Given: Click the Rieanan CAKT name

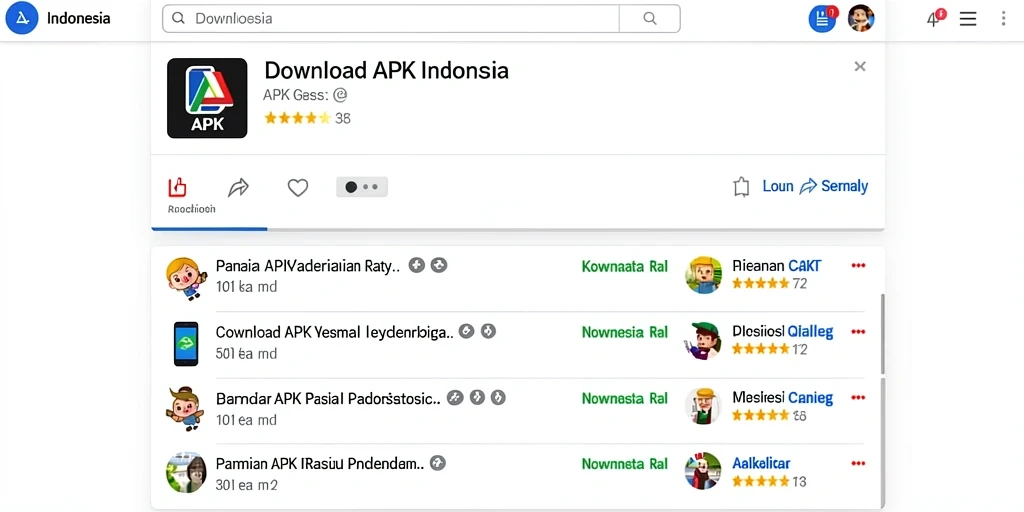Looking at the screenshot, I should point(776,265).
